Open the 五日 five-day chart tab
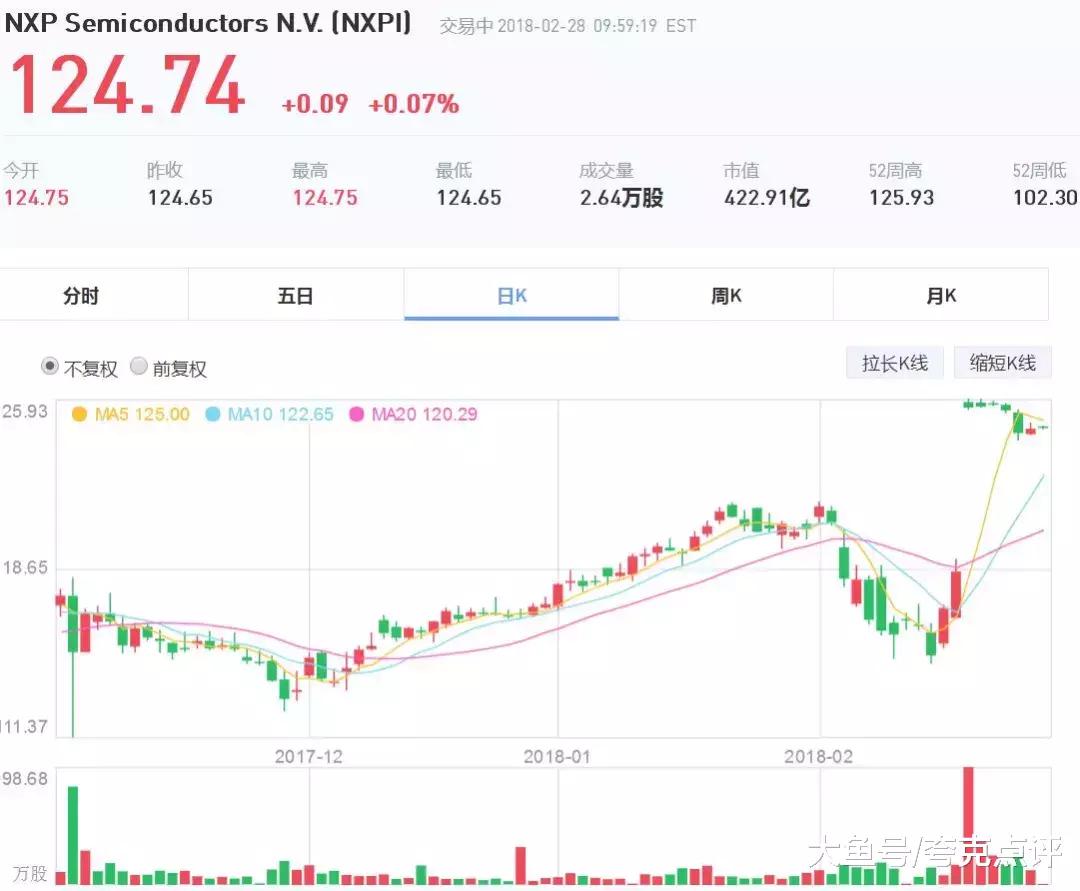 tap(295, 295)
